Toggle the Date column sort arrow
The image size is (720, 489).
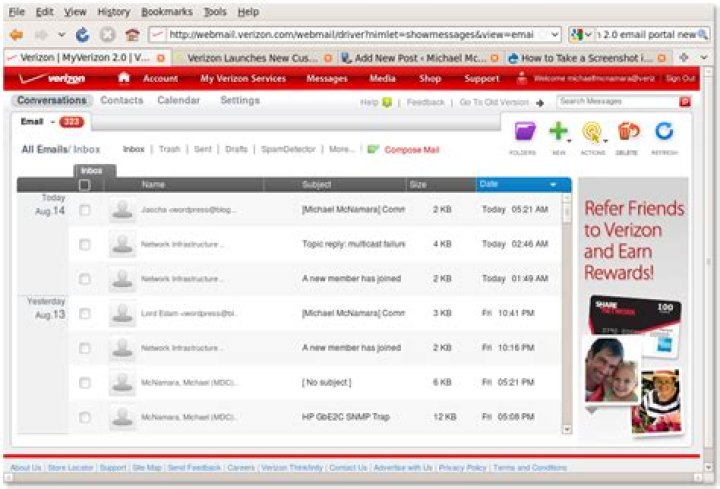click(553, 185)
